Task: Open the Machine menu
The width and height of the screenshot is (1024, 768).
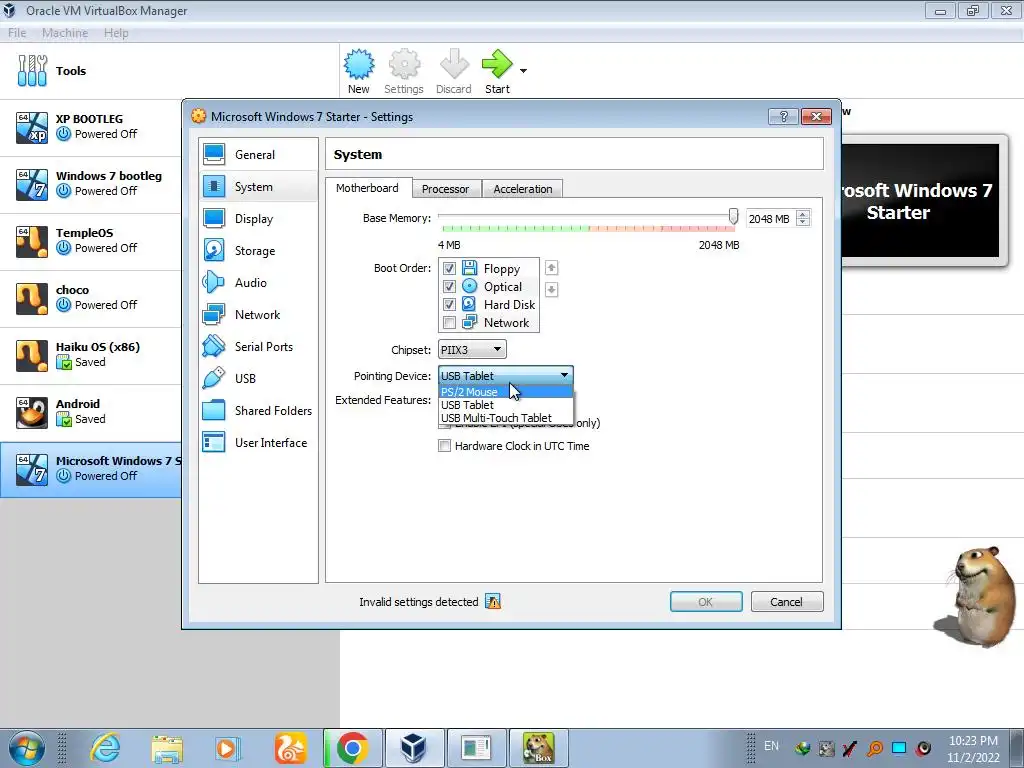Action: (65, 33)
